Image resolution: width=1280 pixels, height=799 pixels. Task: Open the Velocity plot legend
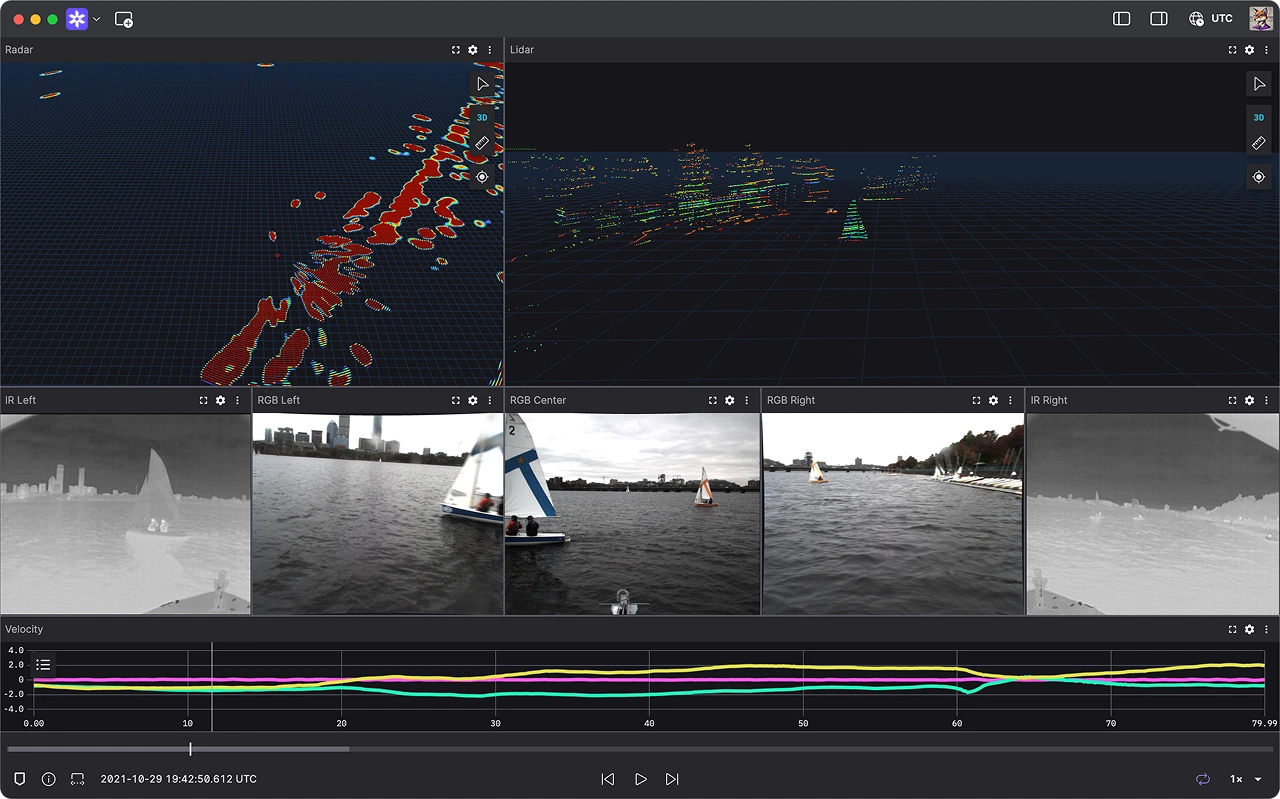point(43,663)
